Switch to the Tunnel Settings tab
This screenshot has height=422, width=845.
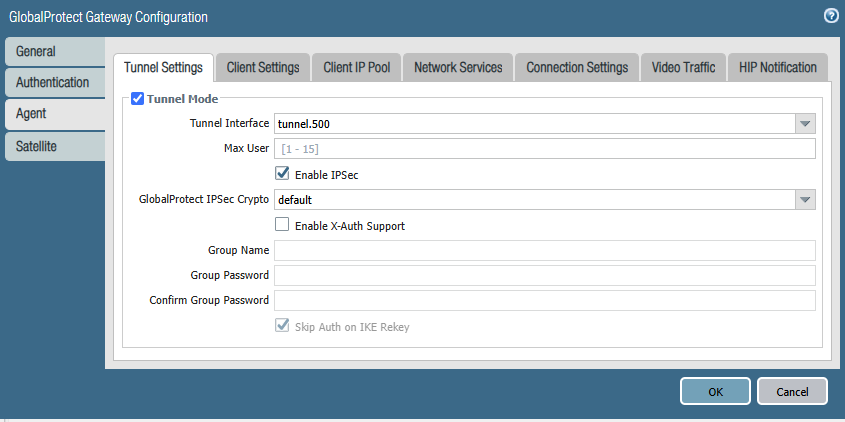[x=163, y=67]
